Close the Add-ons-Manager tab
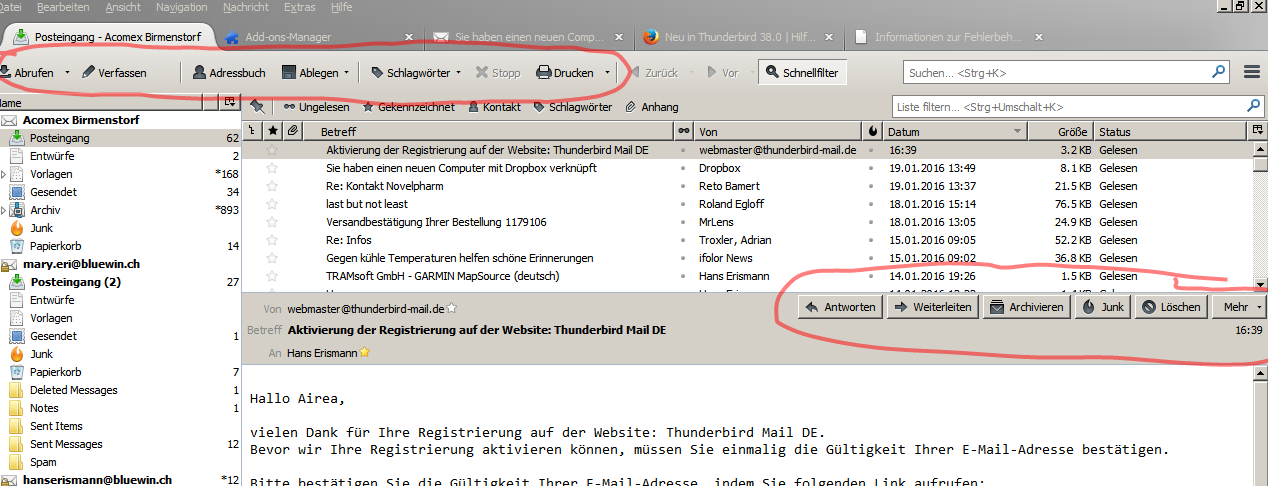The image size is (1268, 486). [408, 37]
